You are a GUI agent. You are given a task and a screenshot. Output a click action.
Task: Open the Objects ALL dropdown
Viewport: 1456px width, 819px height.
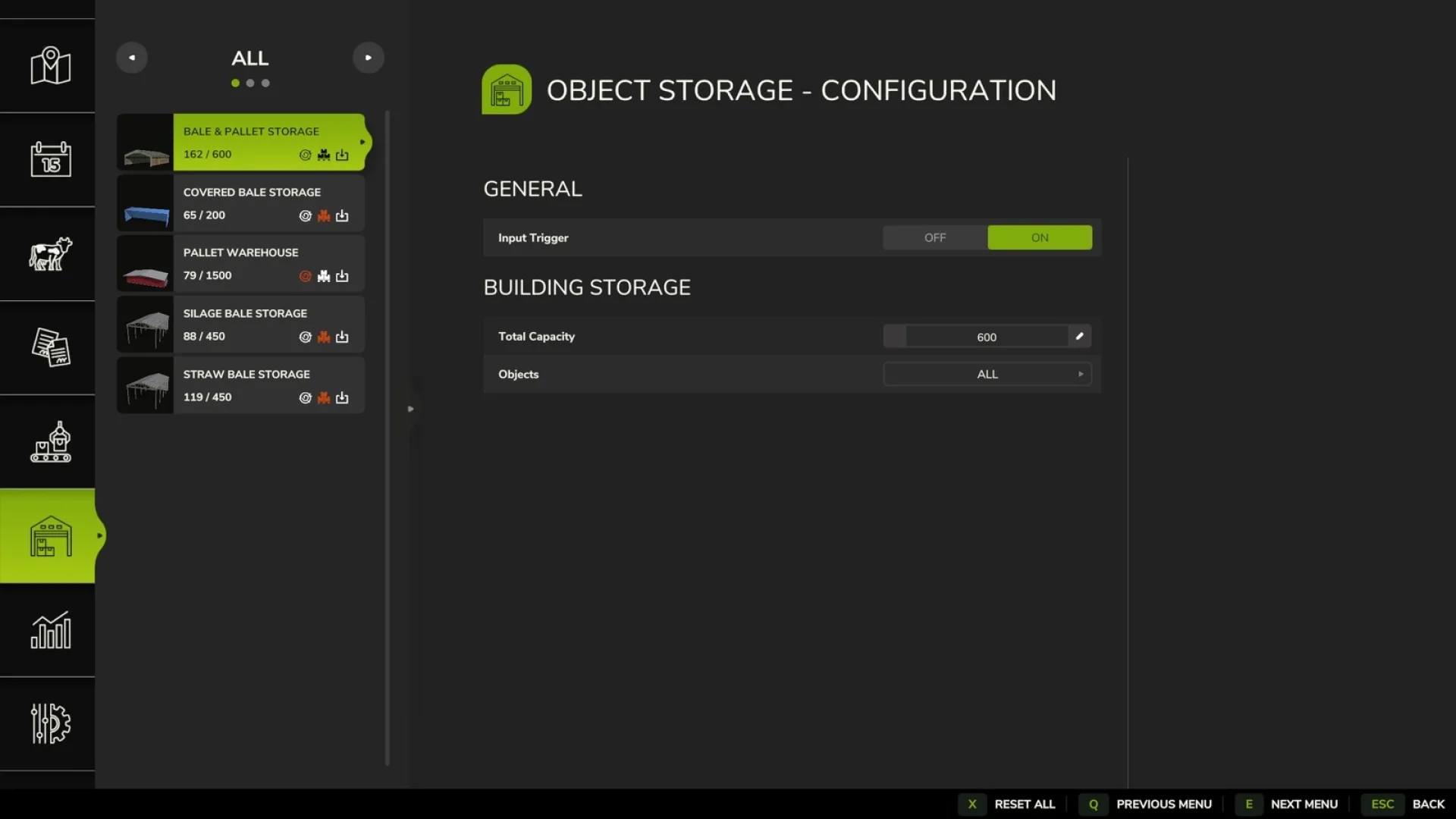click(987, 373)
